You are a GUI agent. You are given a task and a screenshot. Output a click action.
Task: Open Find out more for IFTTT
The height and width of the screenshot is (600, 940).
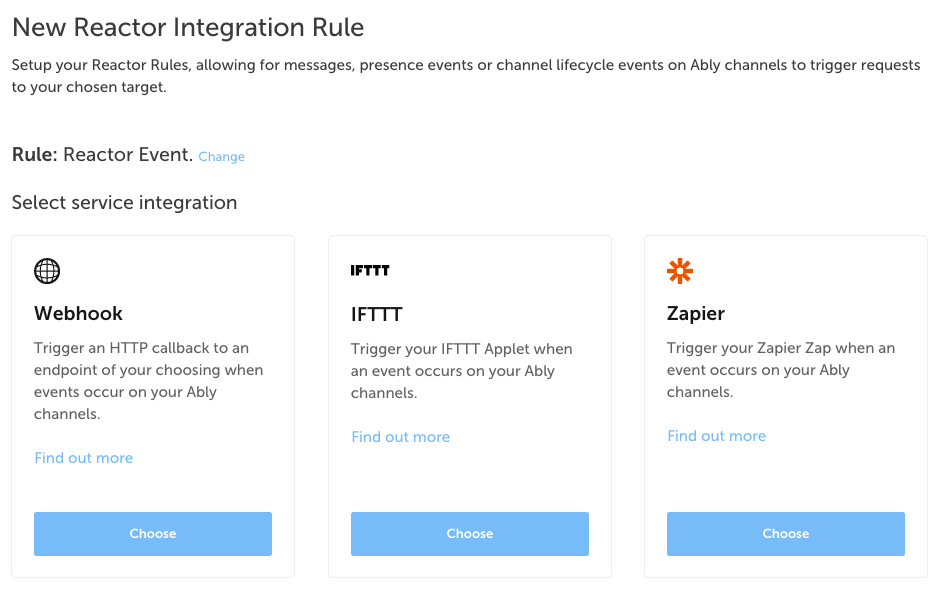pos(400,437)
